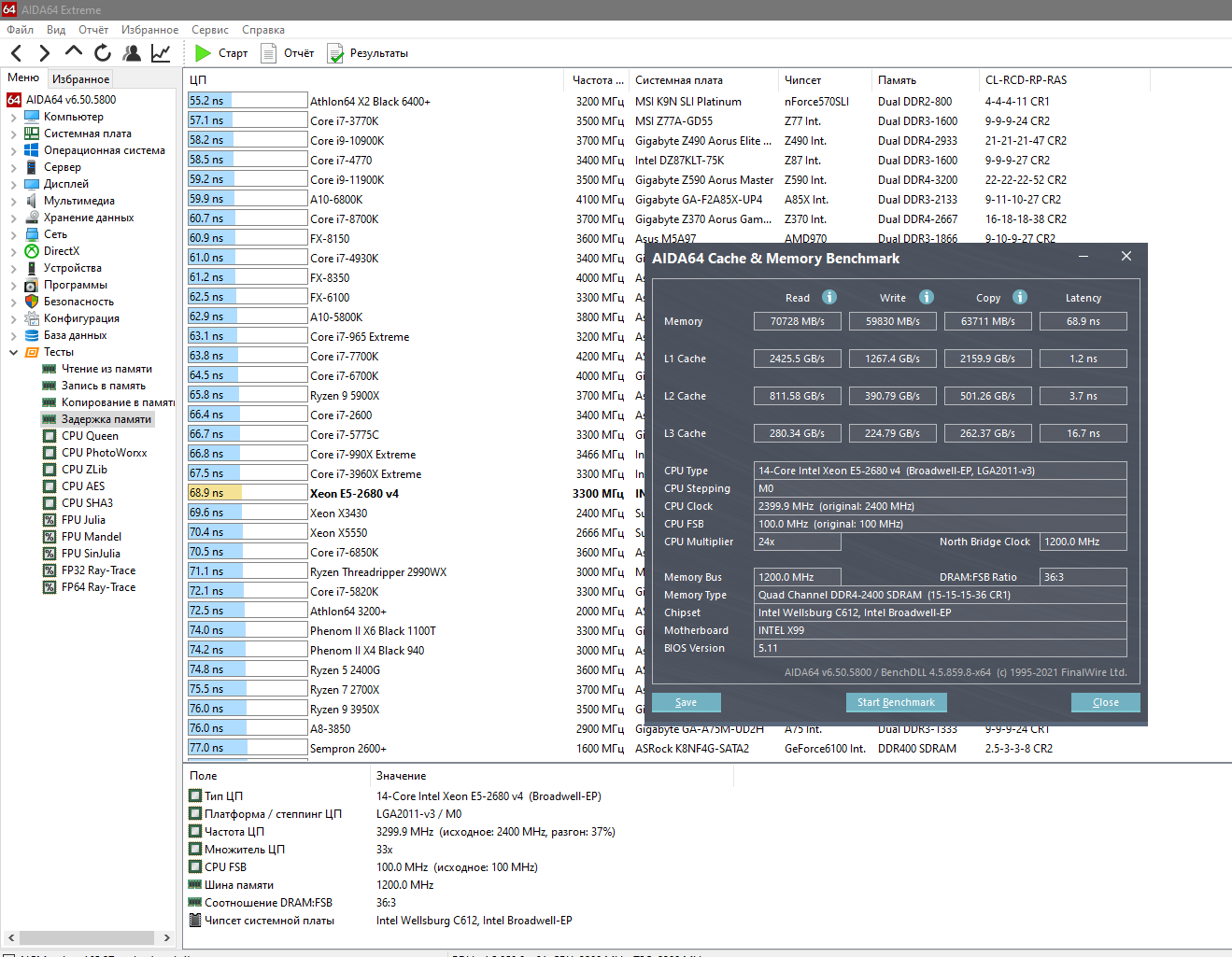The width and height of the screenshot is (1232, 957).
Task: Expand the Хранение данных tree node
Action: pyautogui.click(x=13, y=218)
